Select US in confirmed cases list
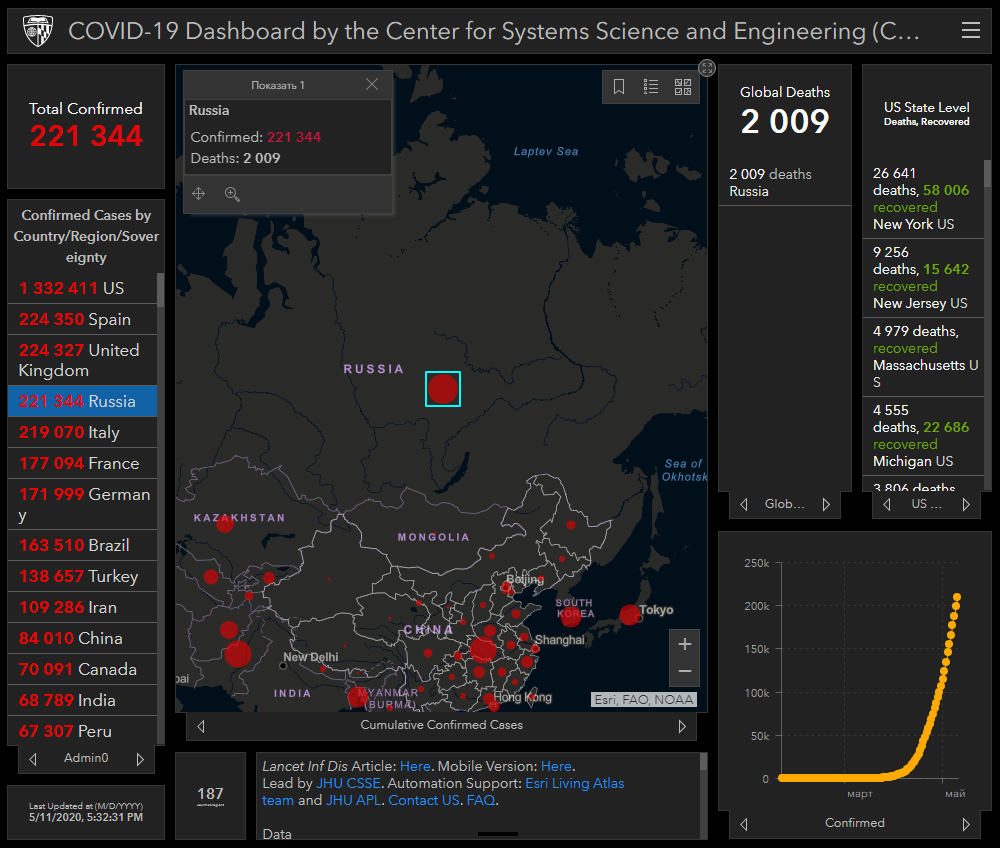Viewport: 1000px width, 848px height. pos(82,288)
